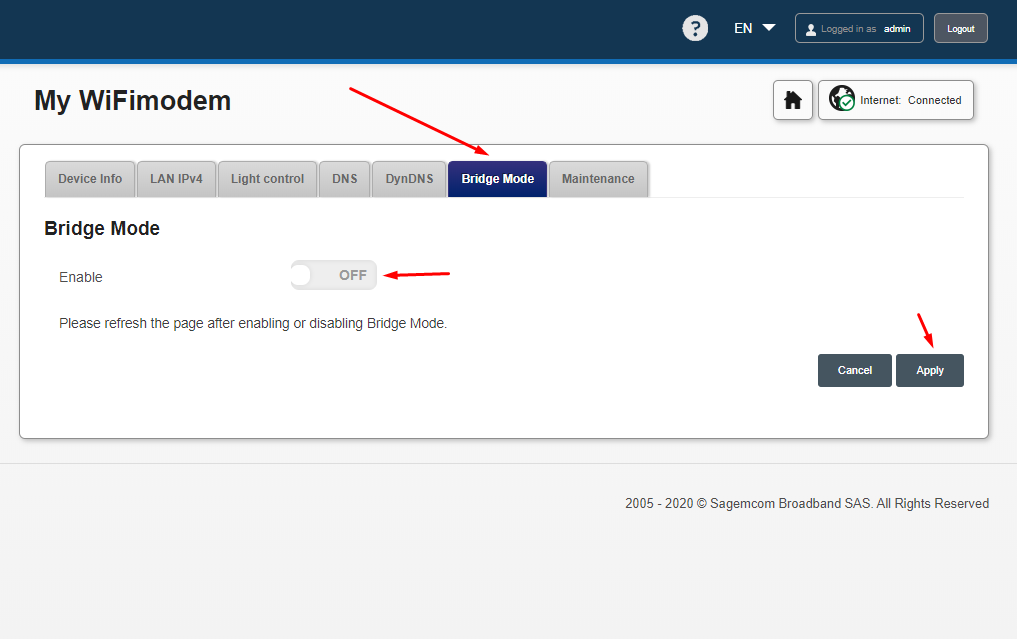Switch to the Maintenance tab
Screen dimensions: 1017x639
pos(598,179)
